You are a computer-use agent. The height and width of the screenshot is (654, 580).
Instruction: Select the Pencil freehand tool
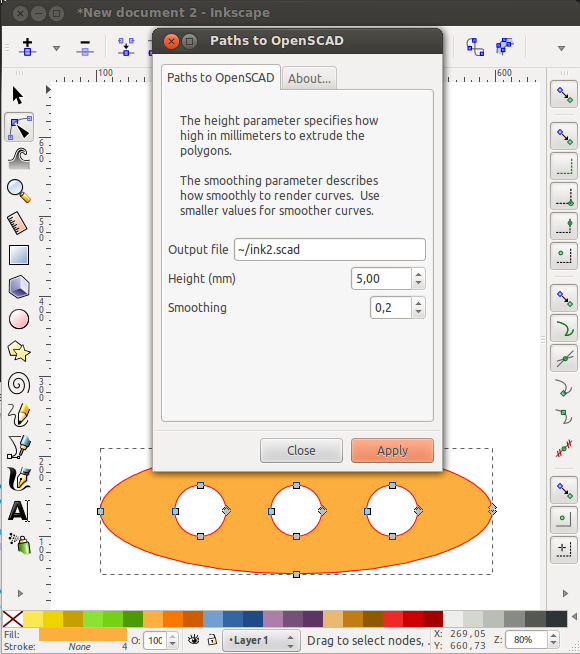pos(19,415)
